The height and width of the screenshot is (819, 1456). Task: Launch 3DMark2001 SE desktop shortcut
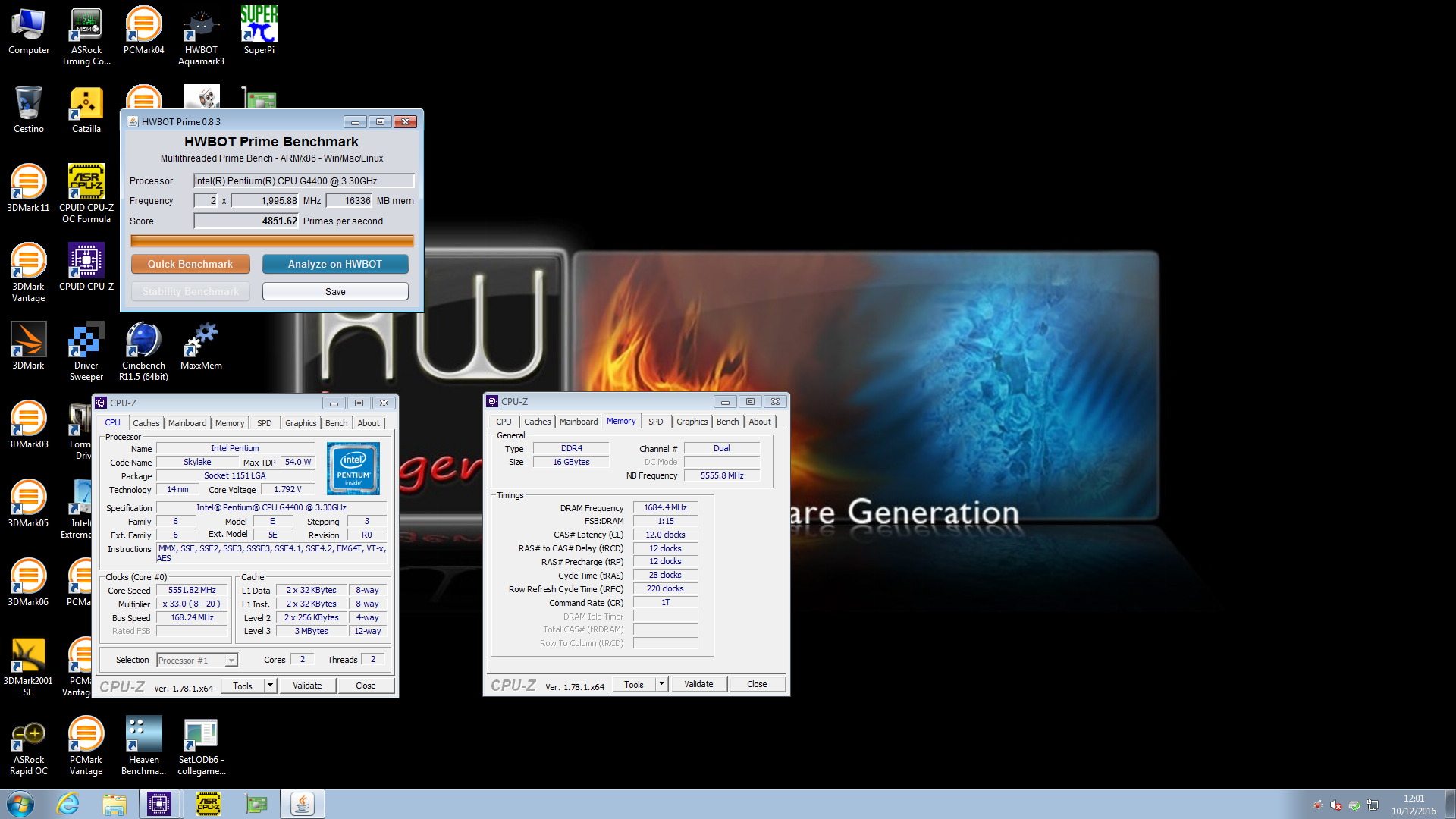tap(29, 667)
